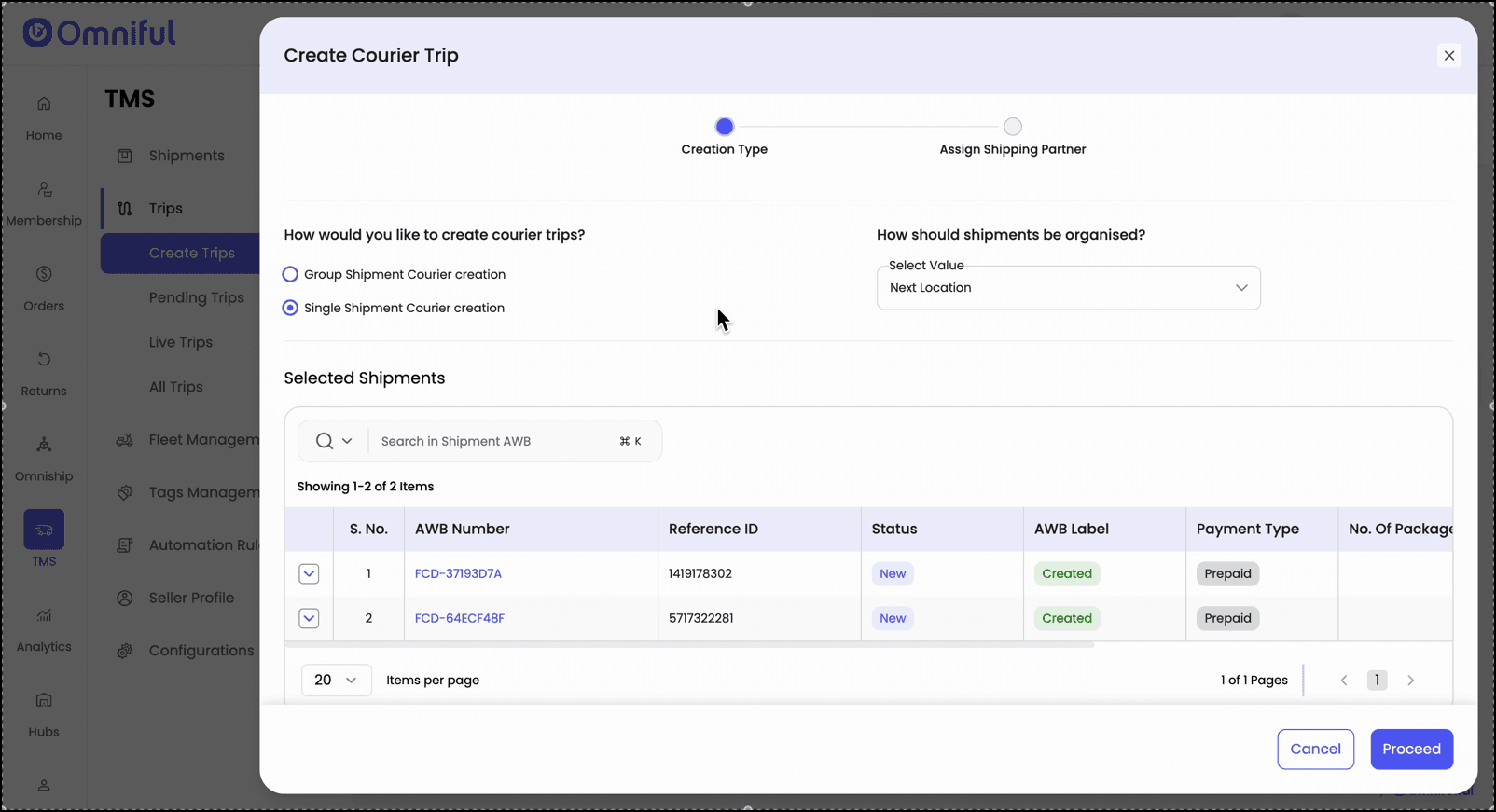This screenshot has height=812, width=1496.
Task: Open the Membership sidebar icon
Action: [44, 190]
